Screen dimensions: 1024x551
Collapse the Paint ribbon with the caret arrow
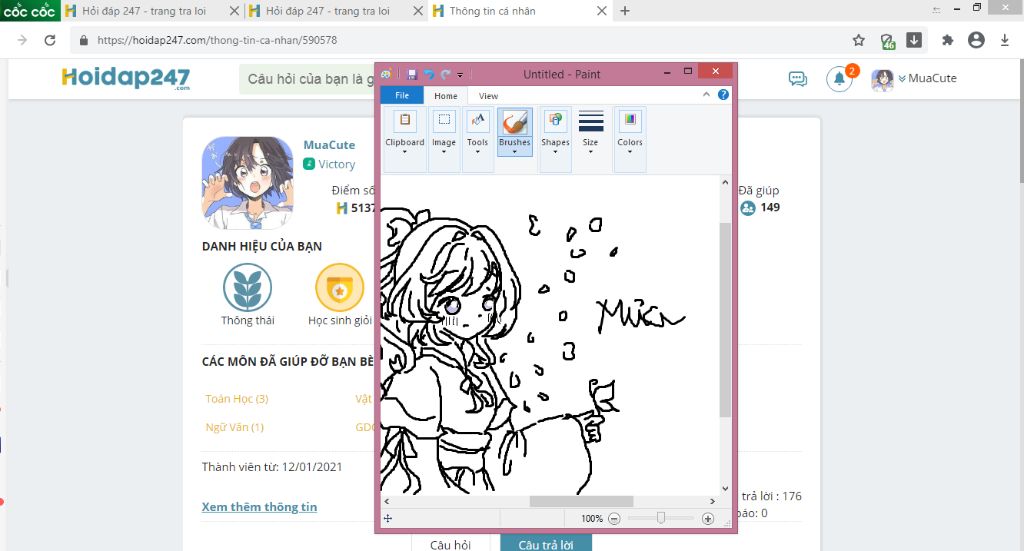click(x=706, y=95)
